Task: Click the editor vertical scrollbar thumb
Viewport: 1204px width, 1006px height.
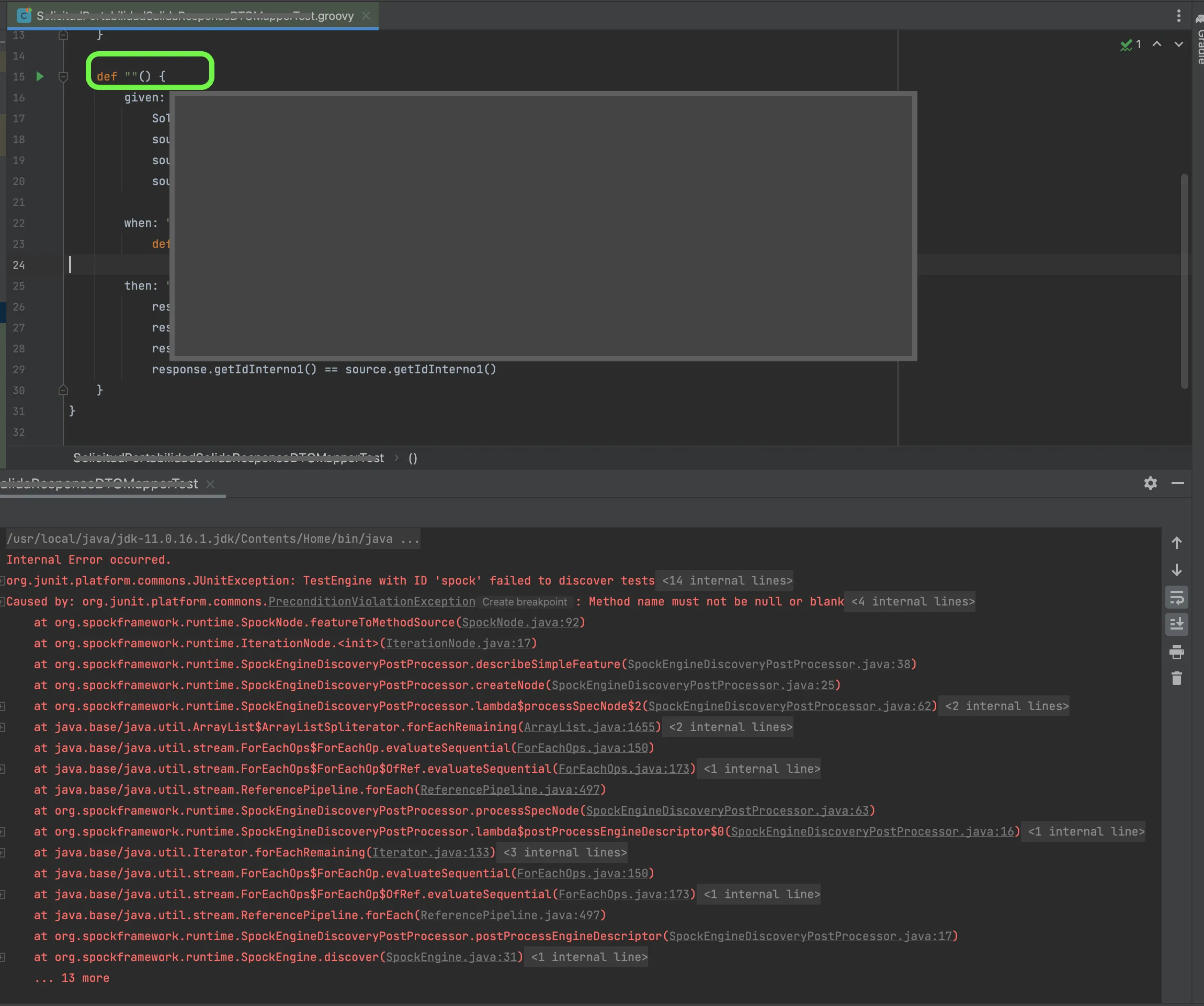Action: 1184,281
